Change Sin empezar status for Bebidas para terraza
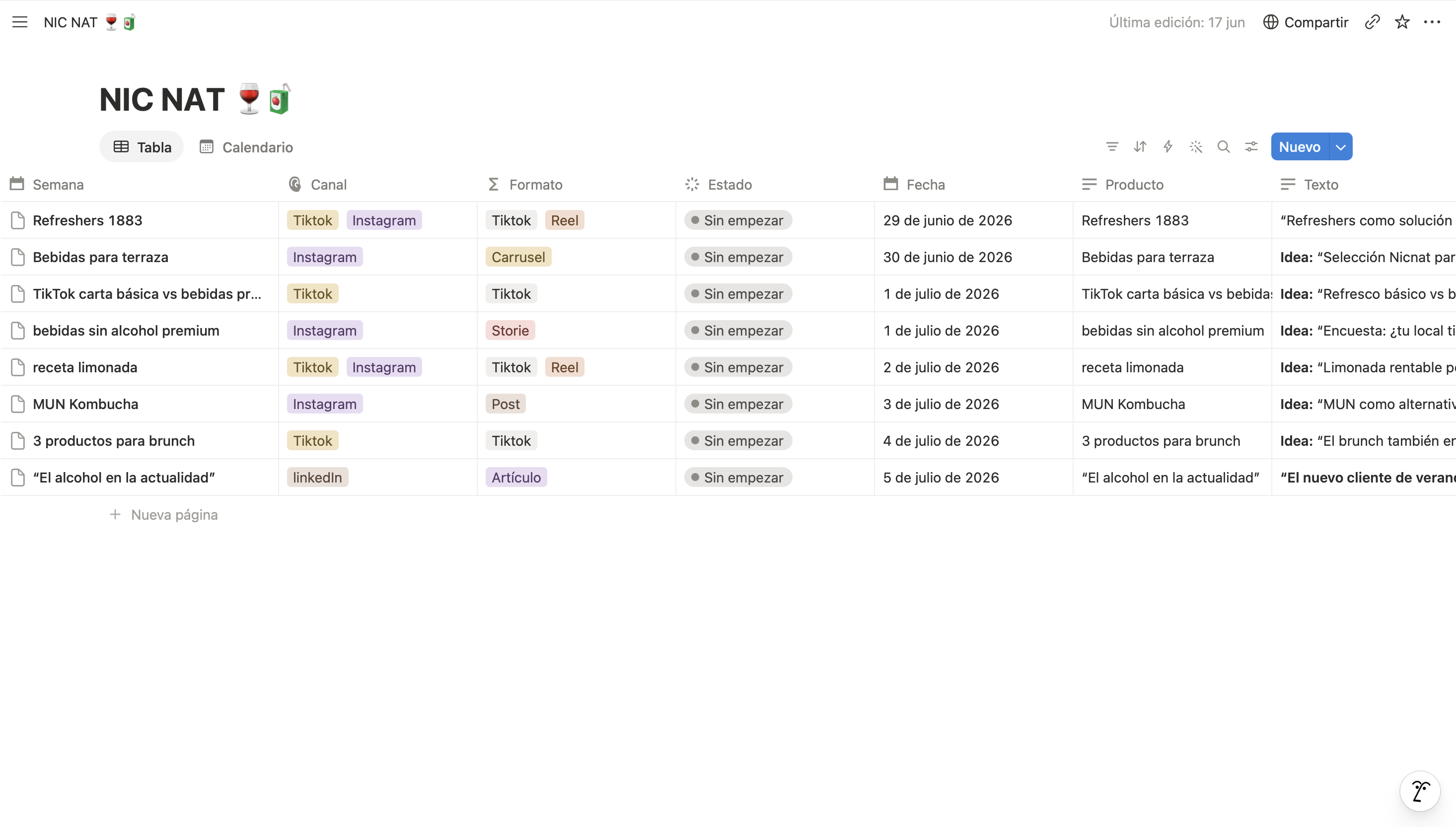The image size is (1456, 827). [738, 257]
